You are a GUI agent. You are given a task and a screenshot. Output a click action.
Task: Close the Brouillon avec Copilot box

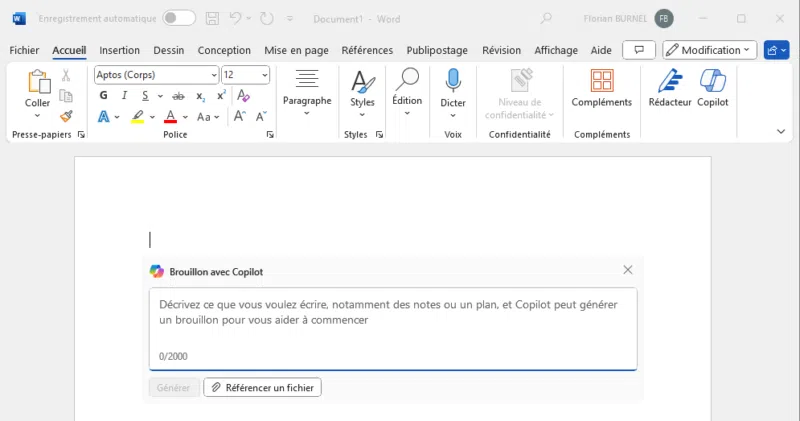[628, 270]
